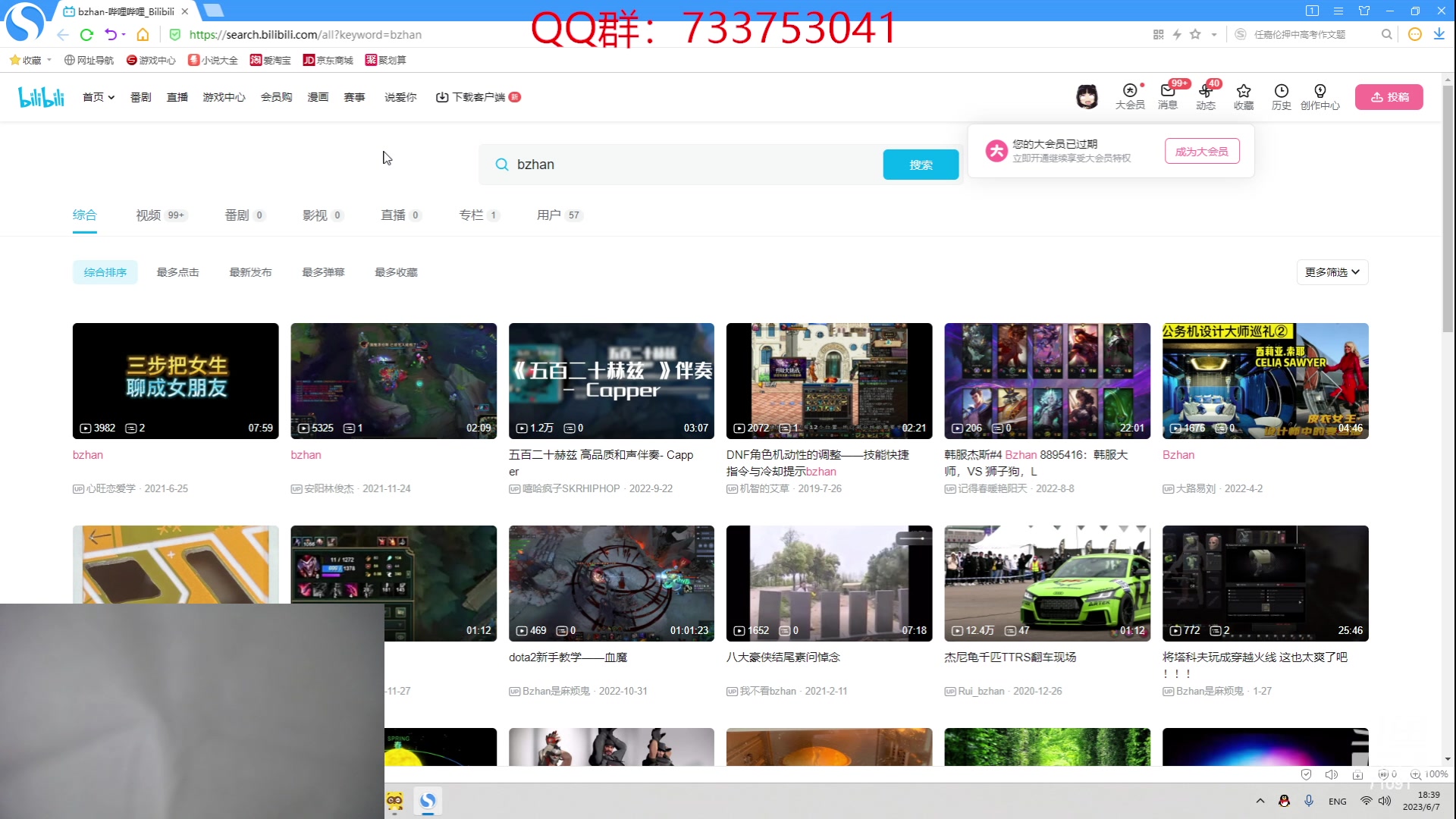Show hidden tray icons with the chevron
The image size is (1456, 819).
pos(1260,801)
